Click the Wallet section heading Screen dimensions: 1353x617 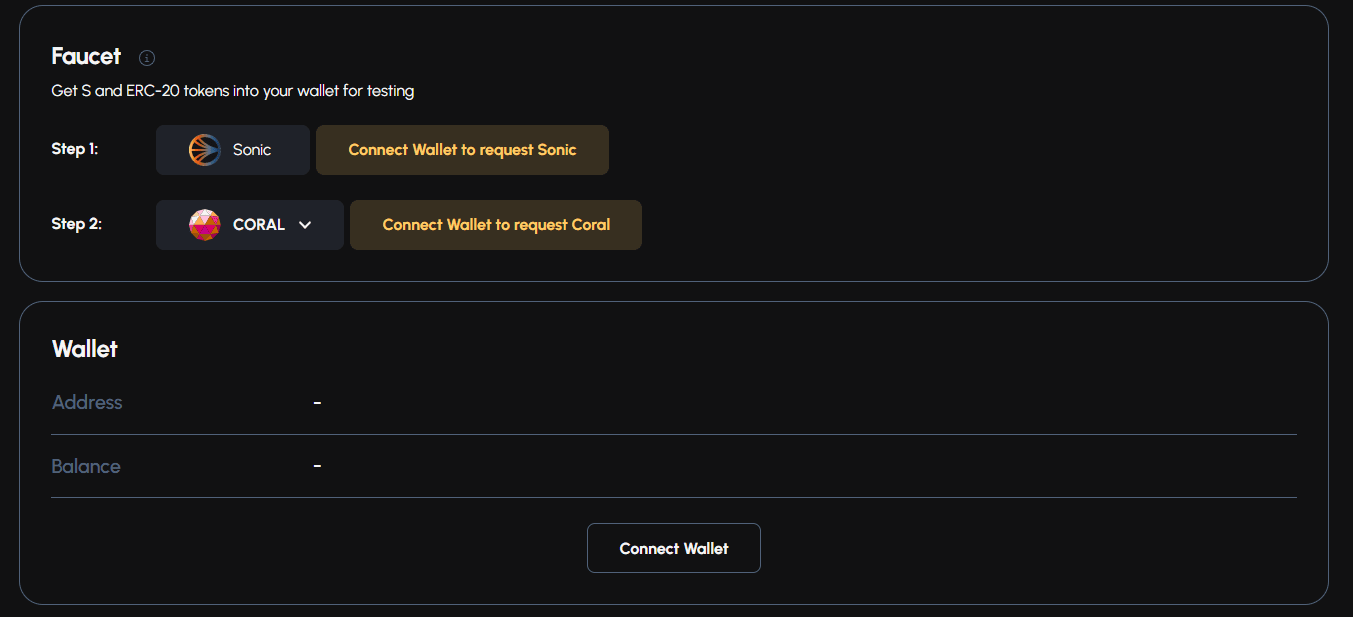(x=85, y=349)
